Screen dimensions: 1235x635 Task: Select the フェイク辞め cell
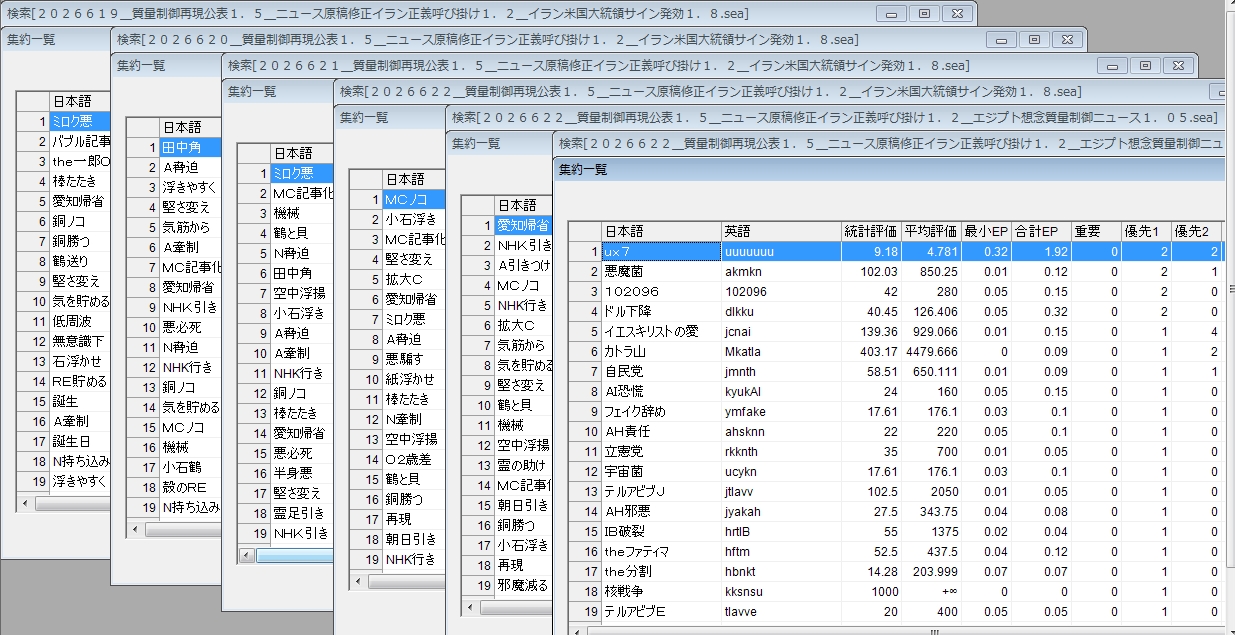tap(661, 410)
